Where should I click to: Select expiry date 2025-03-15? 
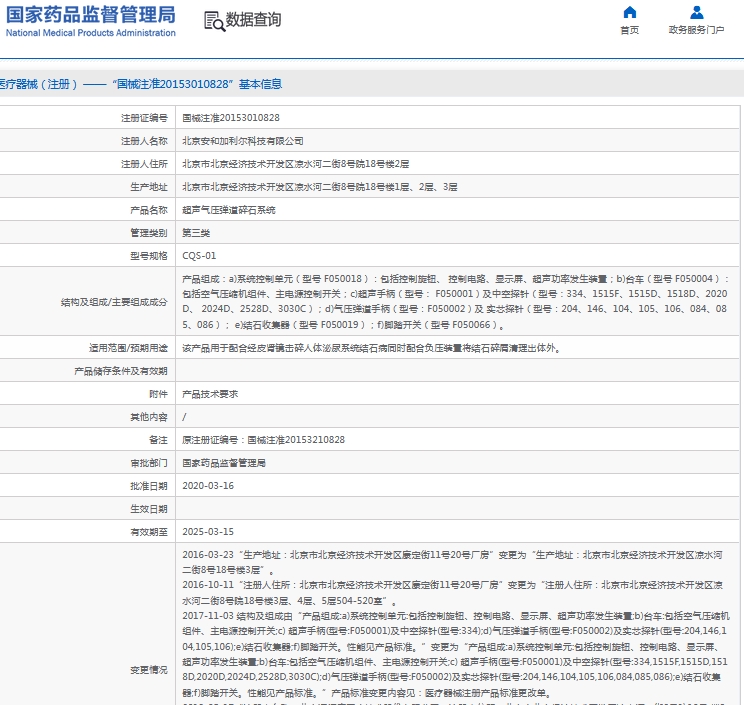tap(208, 532)
